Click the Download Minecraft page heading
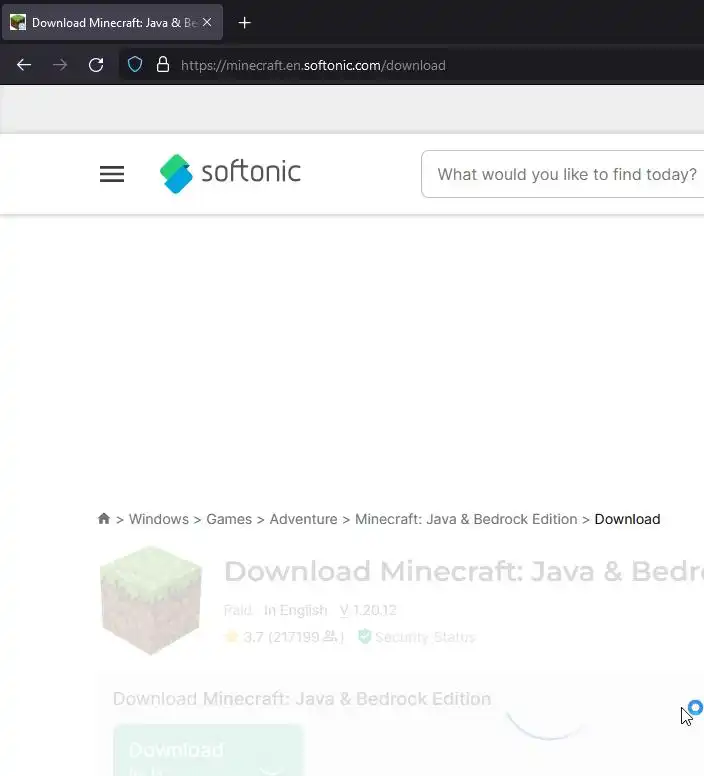704x776 pixels. [464, 571]
